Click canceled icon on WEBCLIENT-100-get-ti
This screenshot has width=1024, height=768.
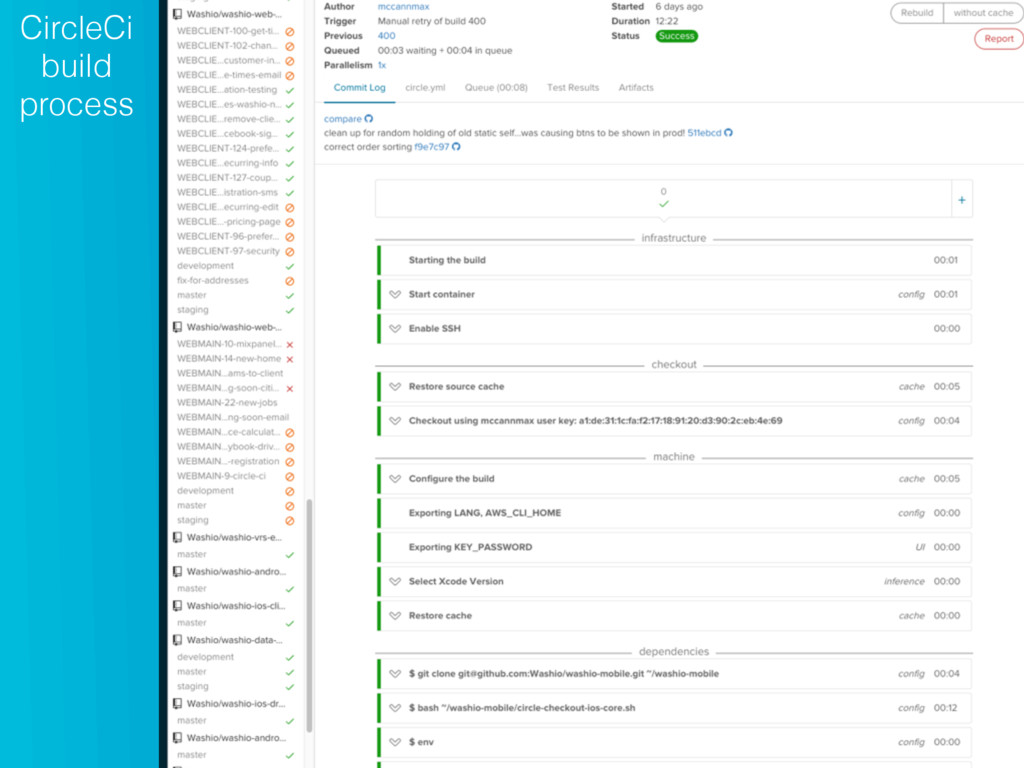tap(290, 31)
